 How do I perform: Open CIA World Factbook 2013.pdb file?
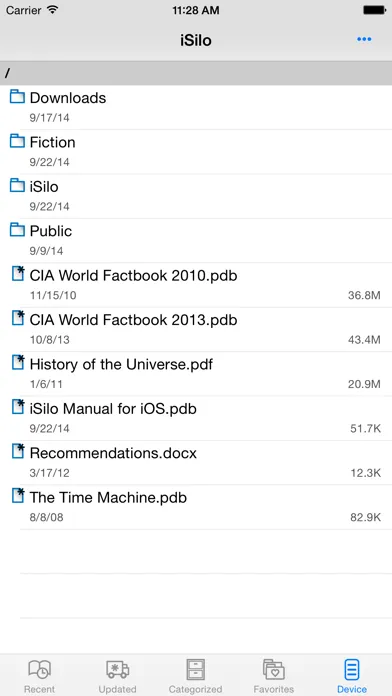(x=196, y=329)
